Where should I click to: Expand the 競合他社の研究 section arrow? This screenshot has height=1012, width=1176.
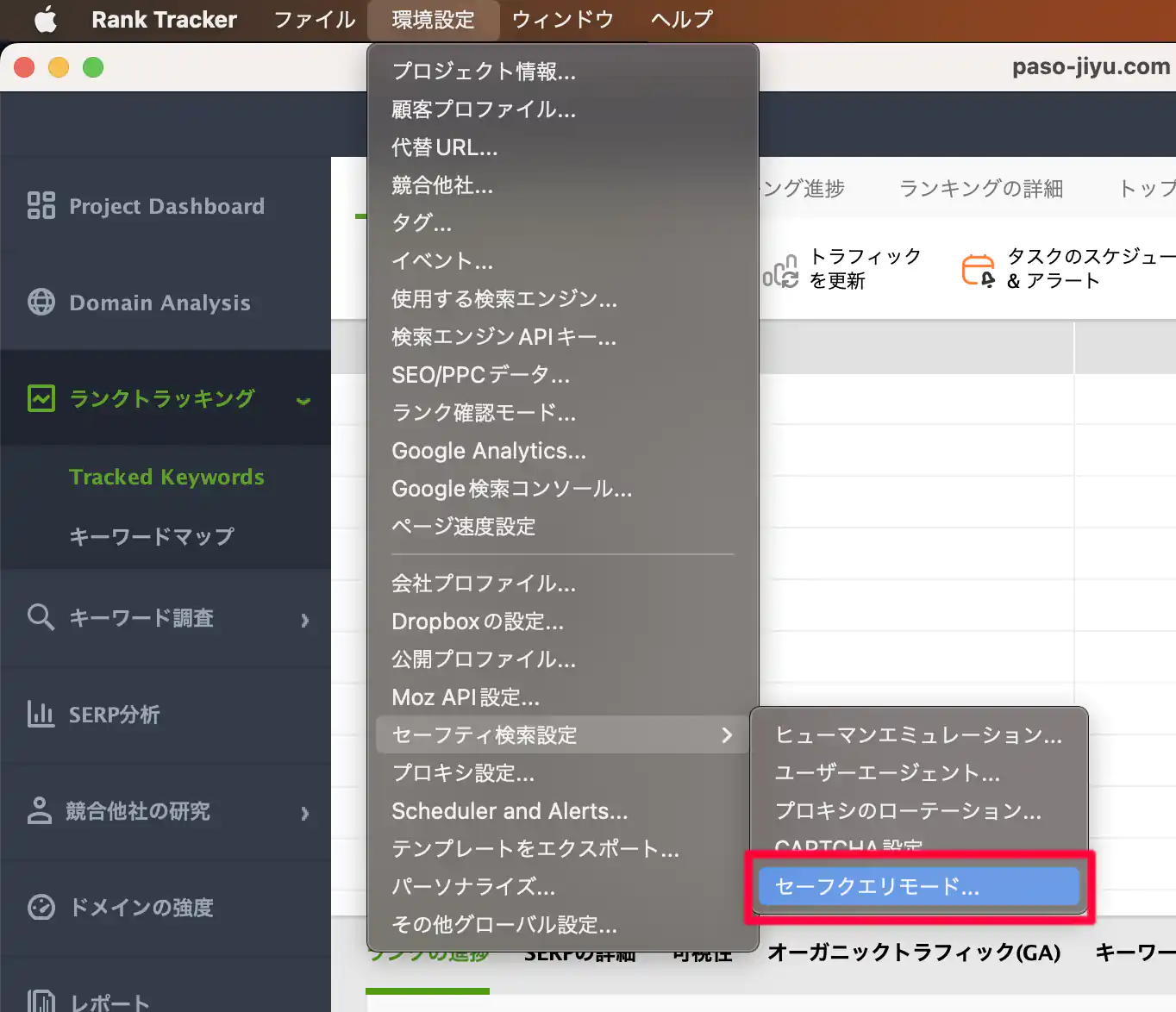pyautogui.click(x=304, y=813)
